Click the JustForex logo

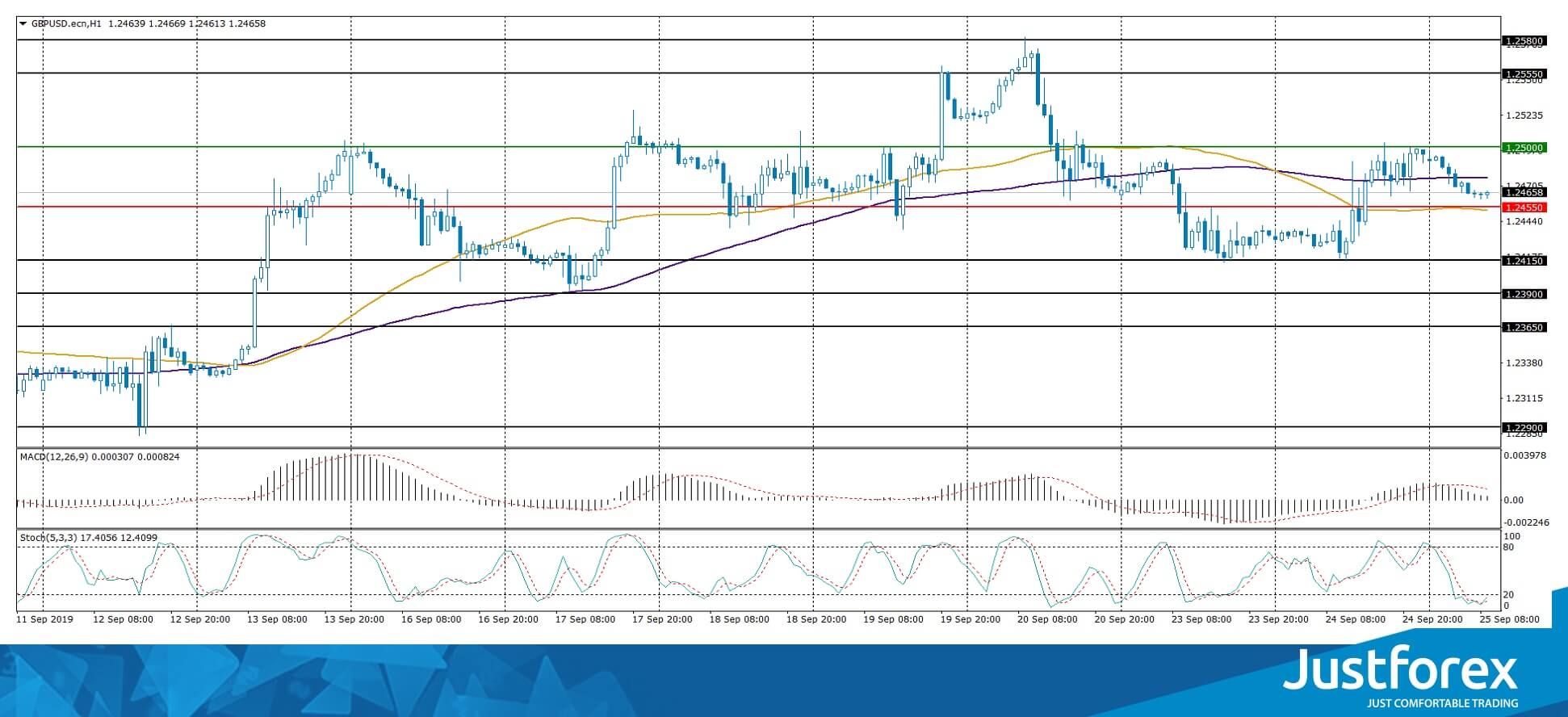(x=1401, y=670)
